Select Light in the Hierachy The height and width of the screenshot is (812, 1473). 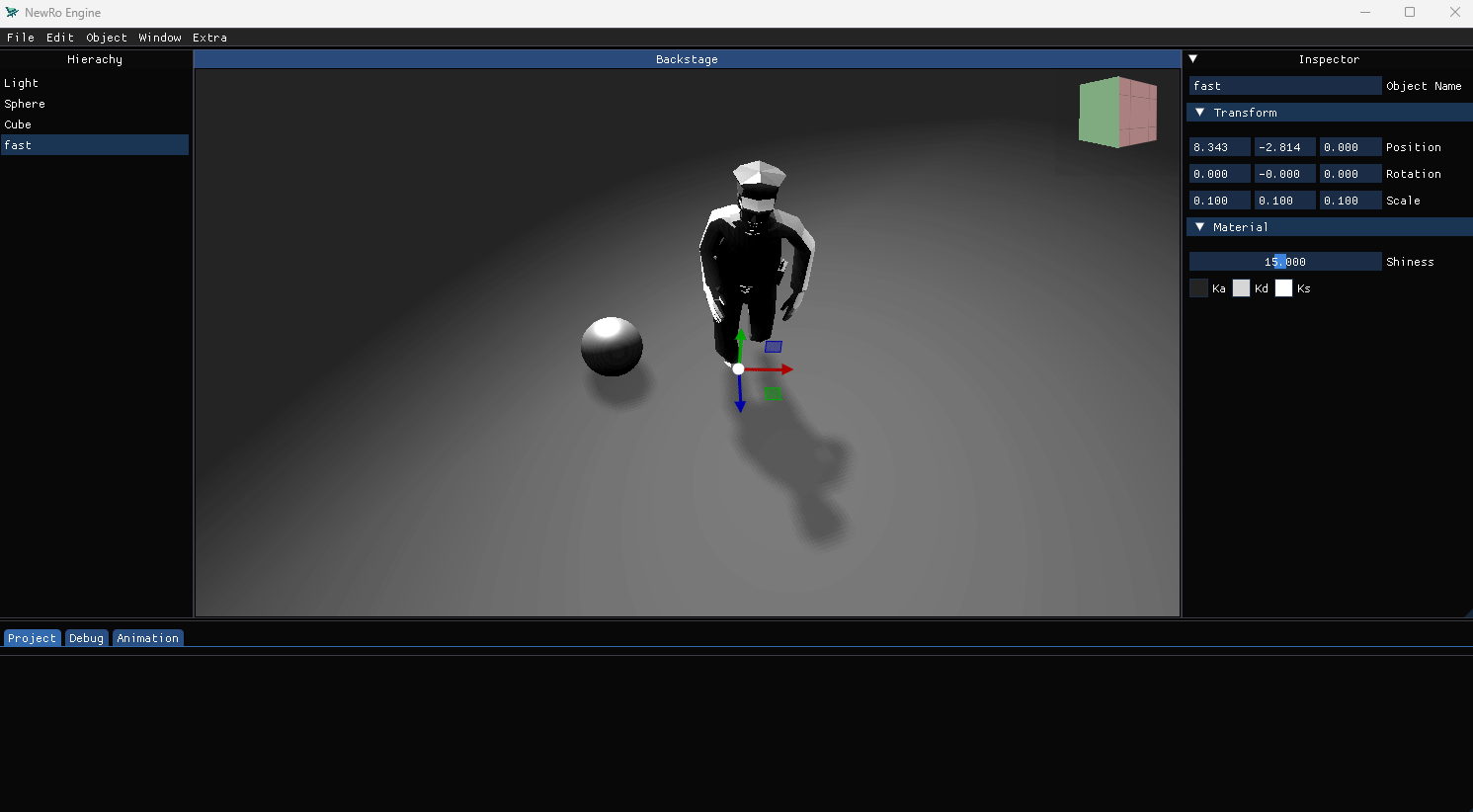click(x=95, y=83)
